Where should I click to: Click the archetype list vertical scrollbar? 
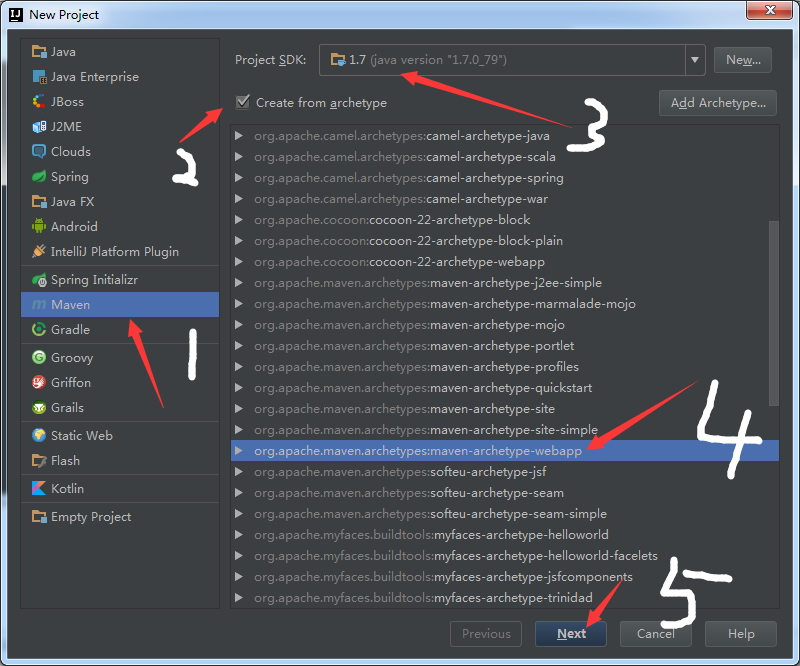(x=773, y=313)
